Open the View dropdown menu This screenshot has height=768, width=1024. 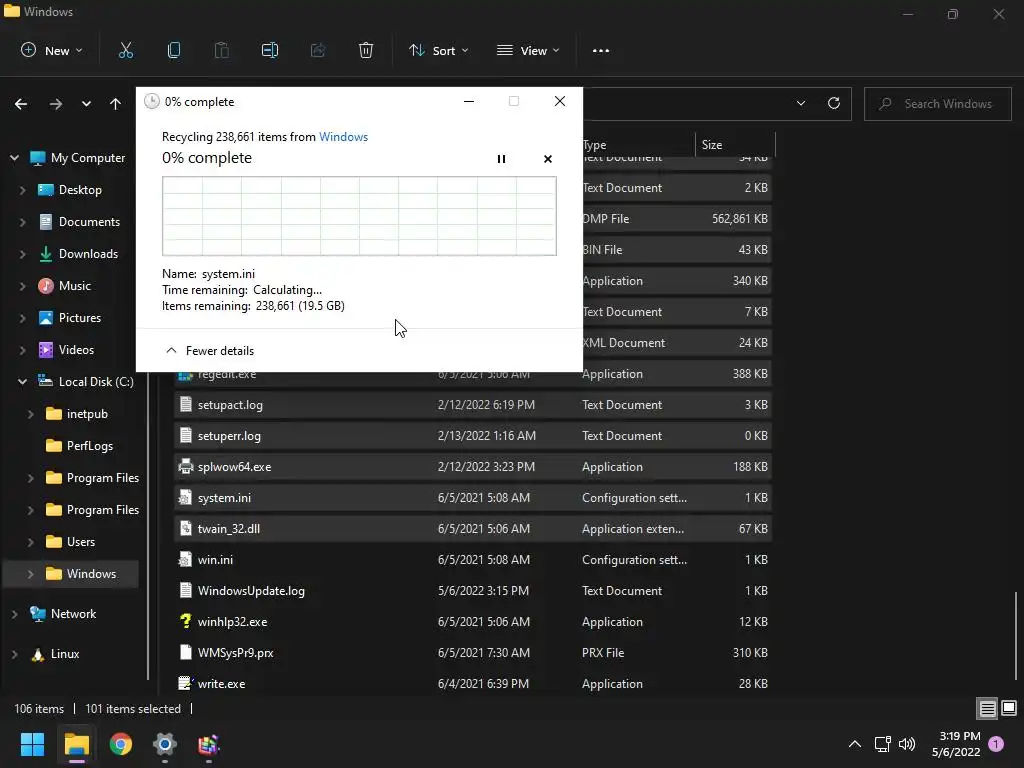pos(528,50)
